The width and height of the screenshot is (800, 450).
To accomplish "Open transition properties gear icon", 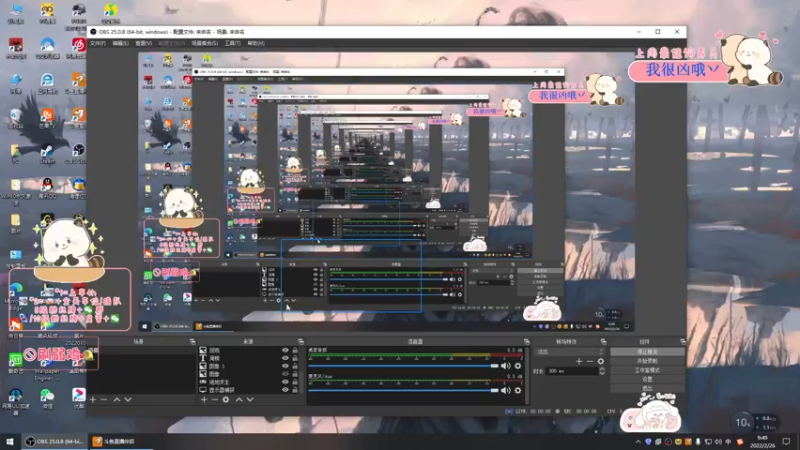I will coord(601,361).
